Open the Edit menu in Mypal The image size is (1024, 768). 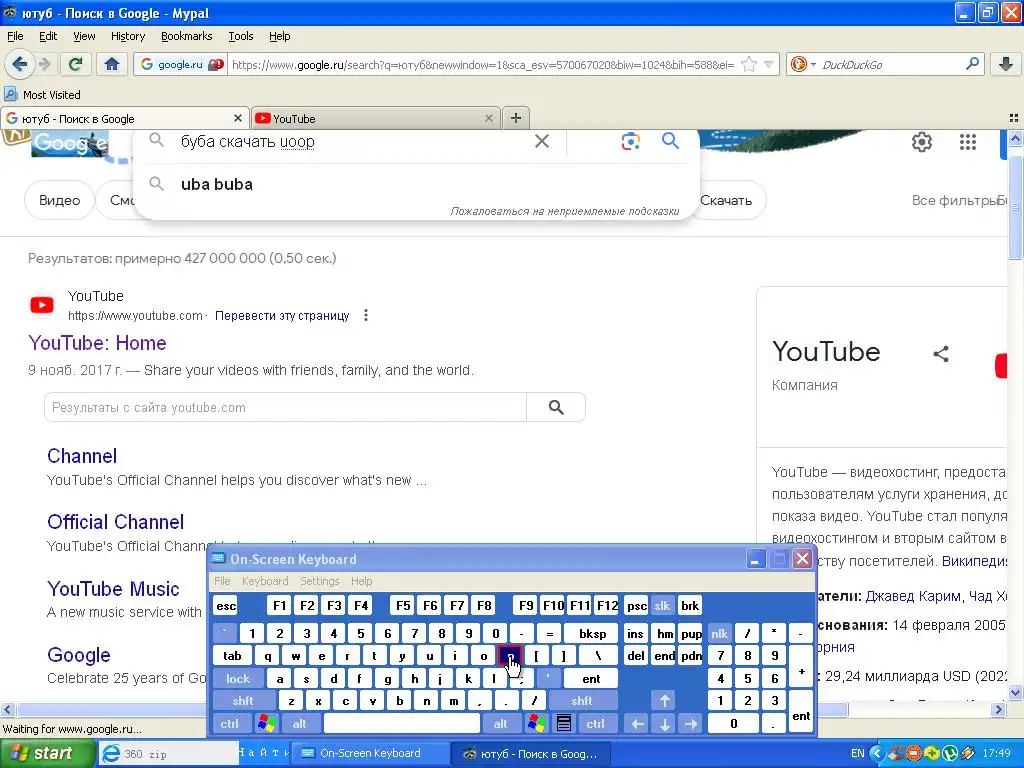pyautogui.click(x=48, y=36)
